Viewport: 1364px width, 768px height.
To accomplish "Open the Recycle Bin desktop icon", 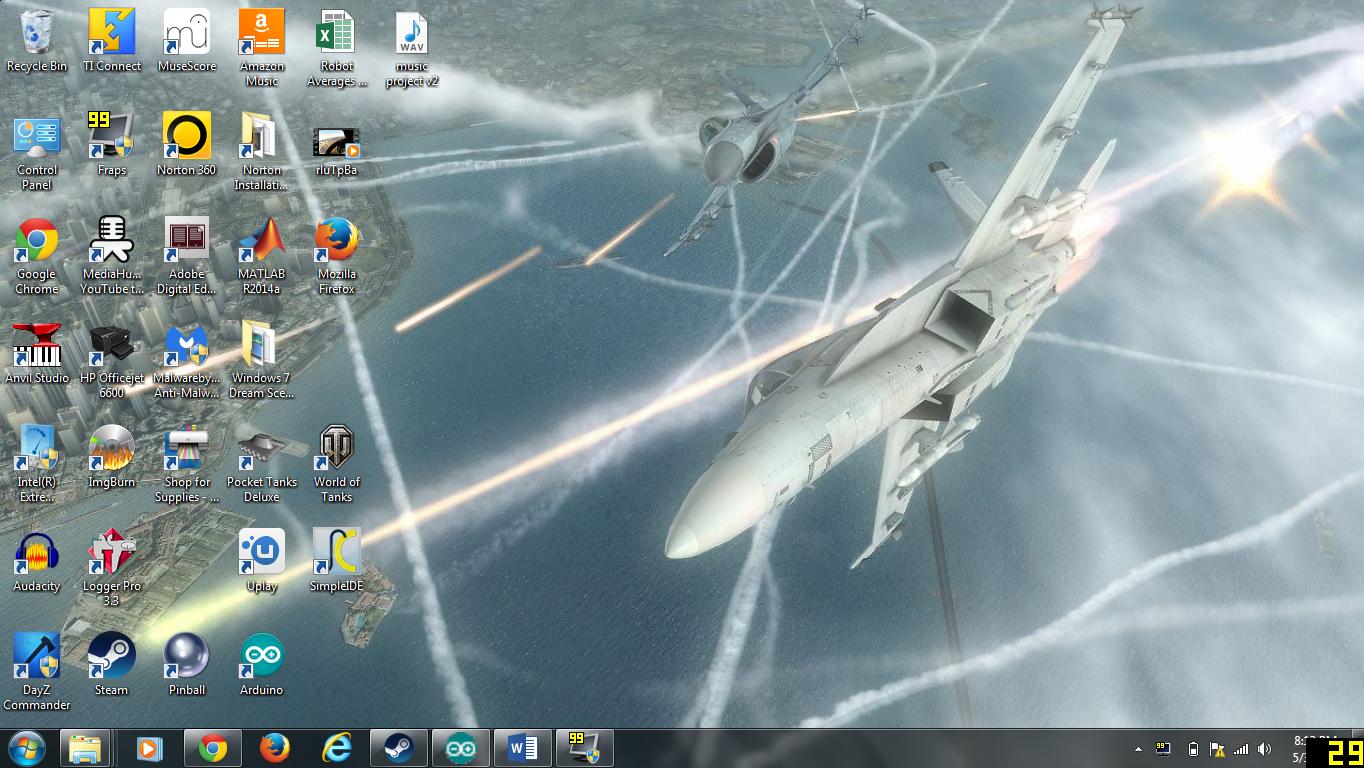I will [37, 42].
